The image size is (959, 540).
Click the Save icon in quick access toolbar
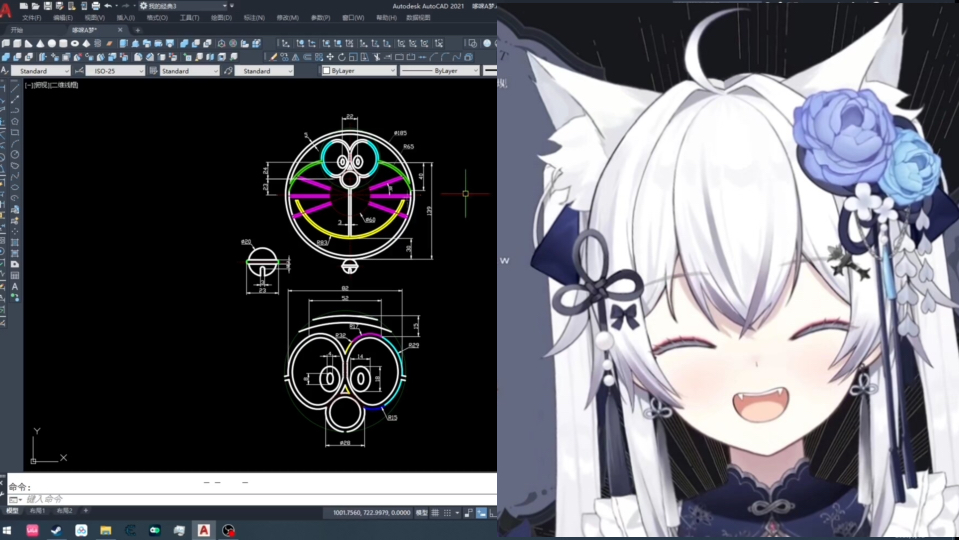[x=48, y=6]
